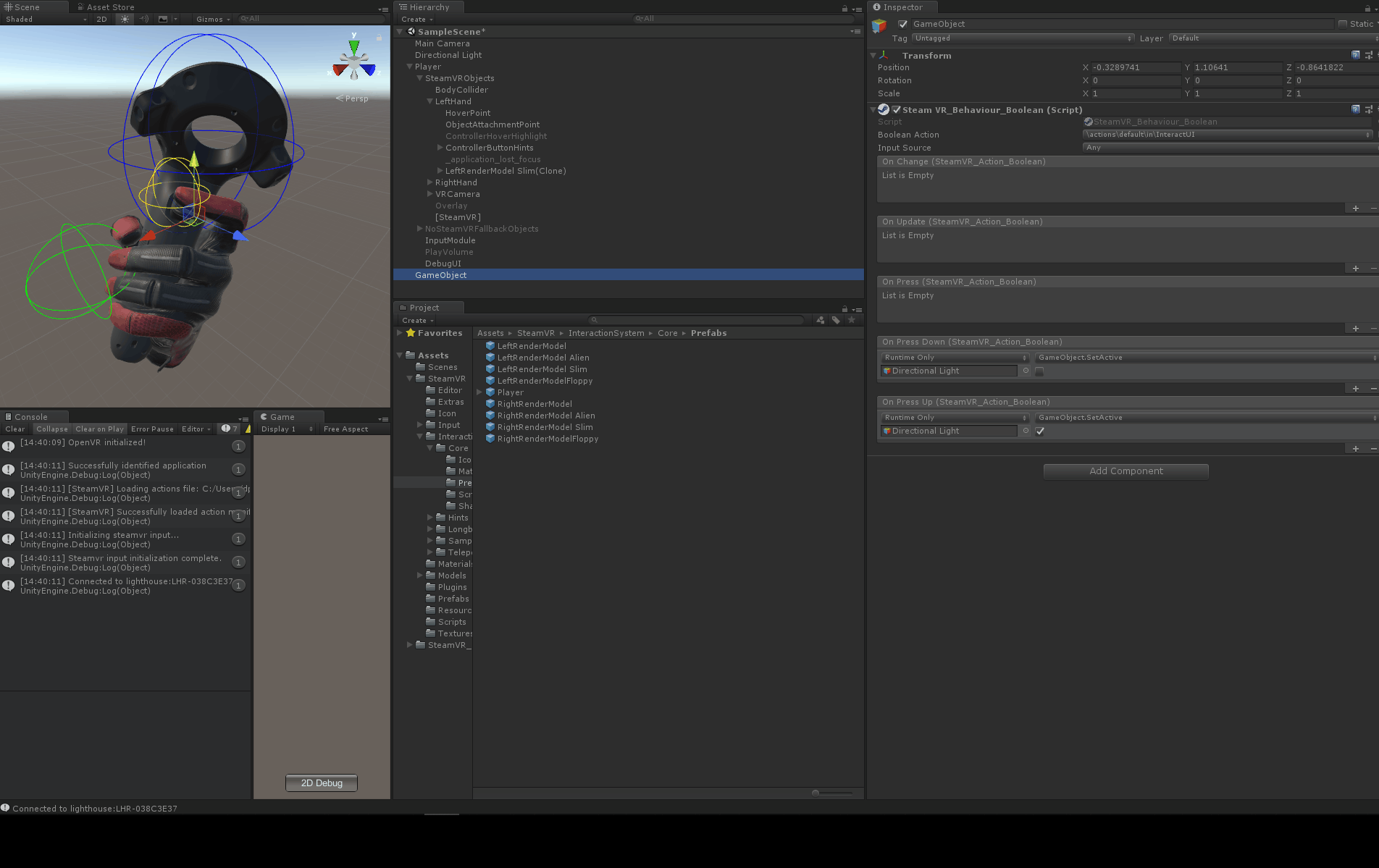Click the Add Component button
Image resolution: width=1379 pixels, height=868 pixels.
pyautogui.click(x=1126, y=471)
